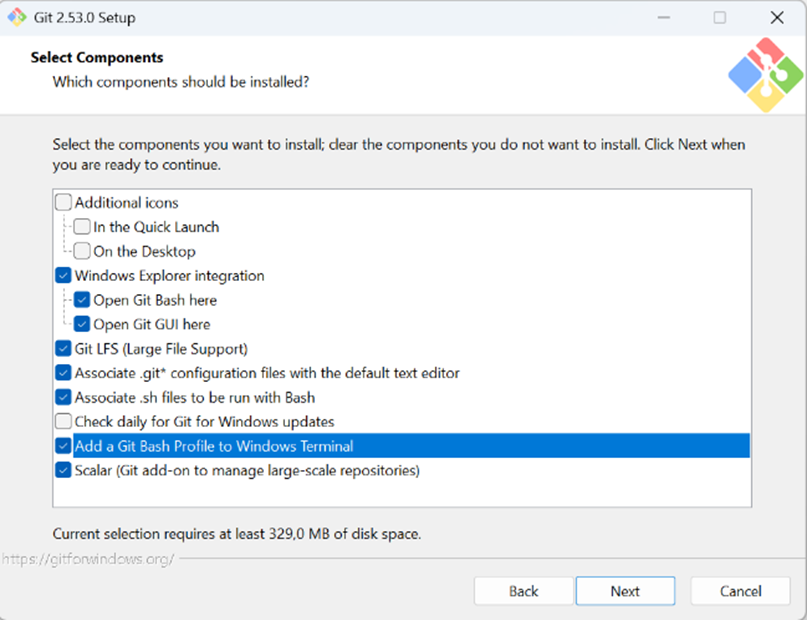Uncheck Add a Git Bash Profile checkbox
807x620 pixels.
coord(63,446)
